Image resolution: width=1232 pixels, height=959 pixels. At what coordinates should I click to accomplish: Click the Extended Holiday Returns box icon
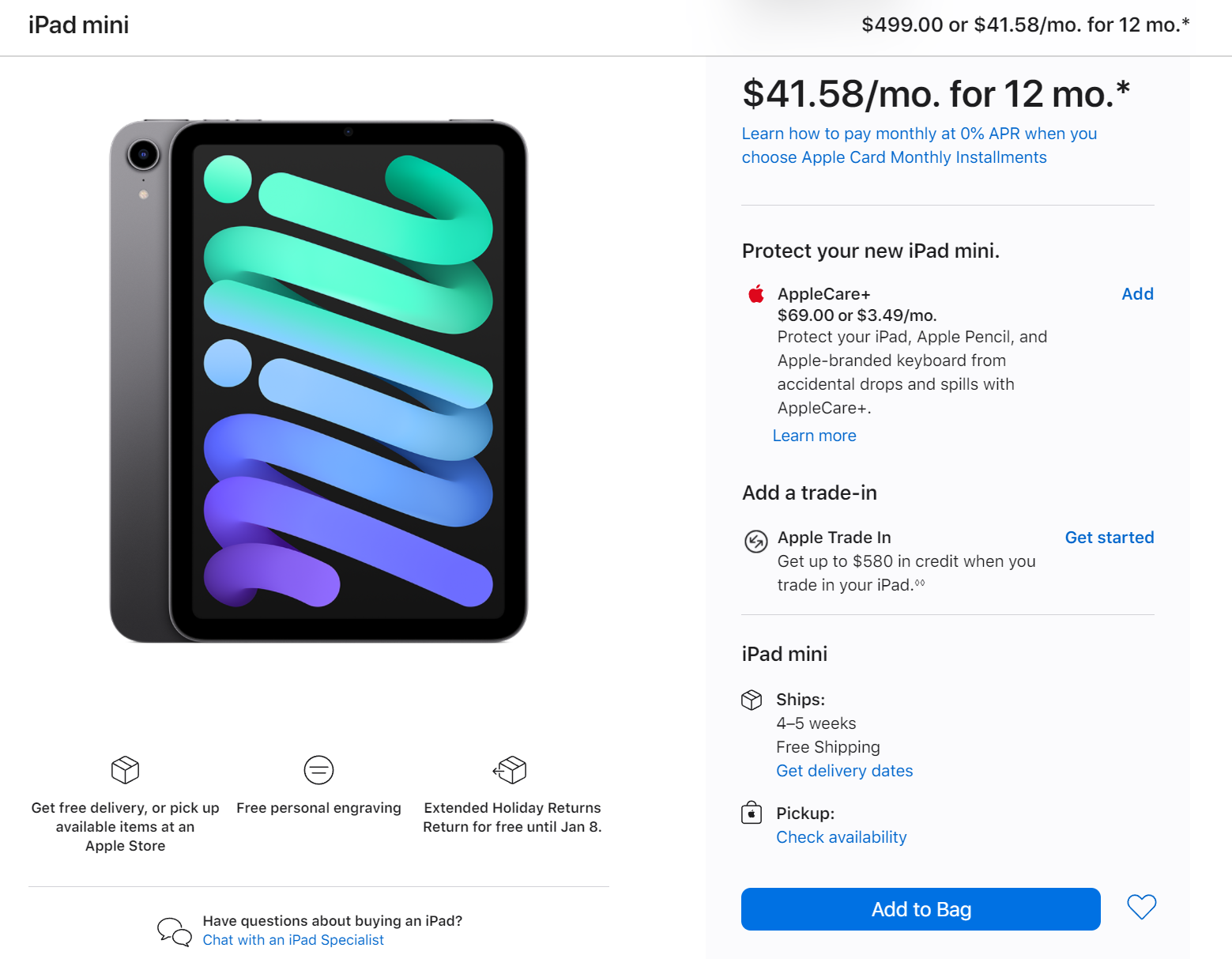pos(511,769)
